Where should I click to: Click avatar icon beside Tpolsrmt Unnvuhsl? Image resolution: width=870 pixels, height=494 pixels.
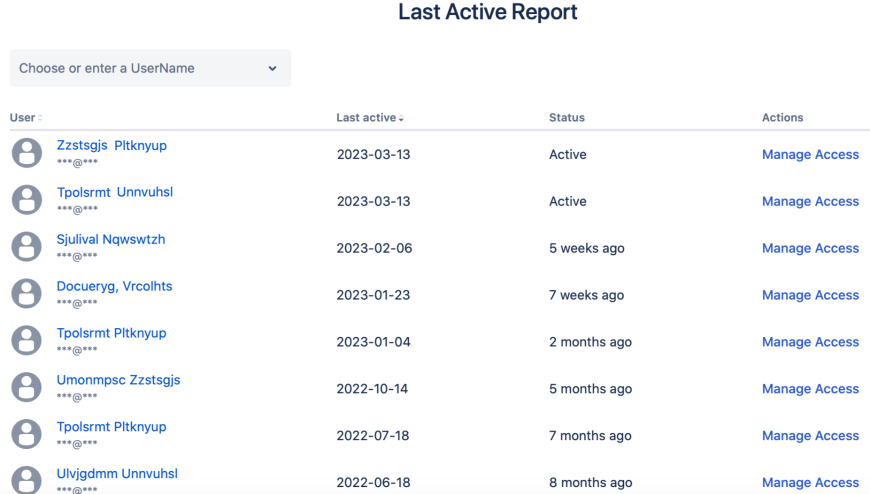point(27,200)
